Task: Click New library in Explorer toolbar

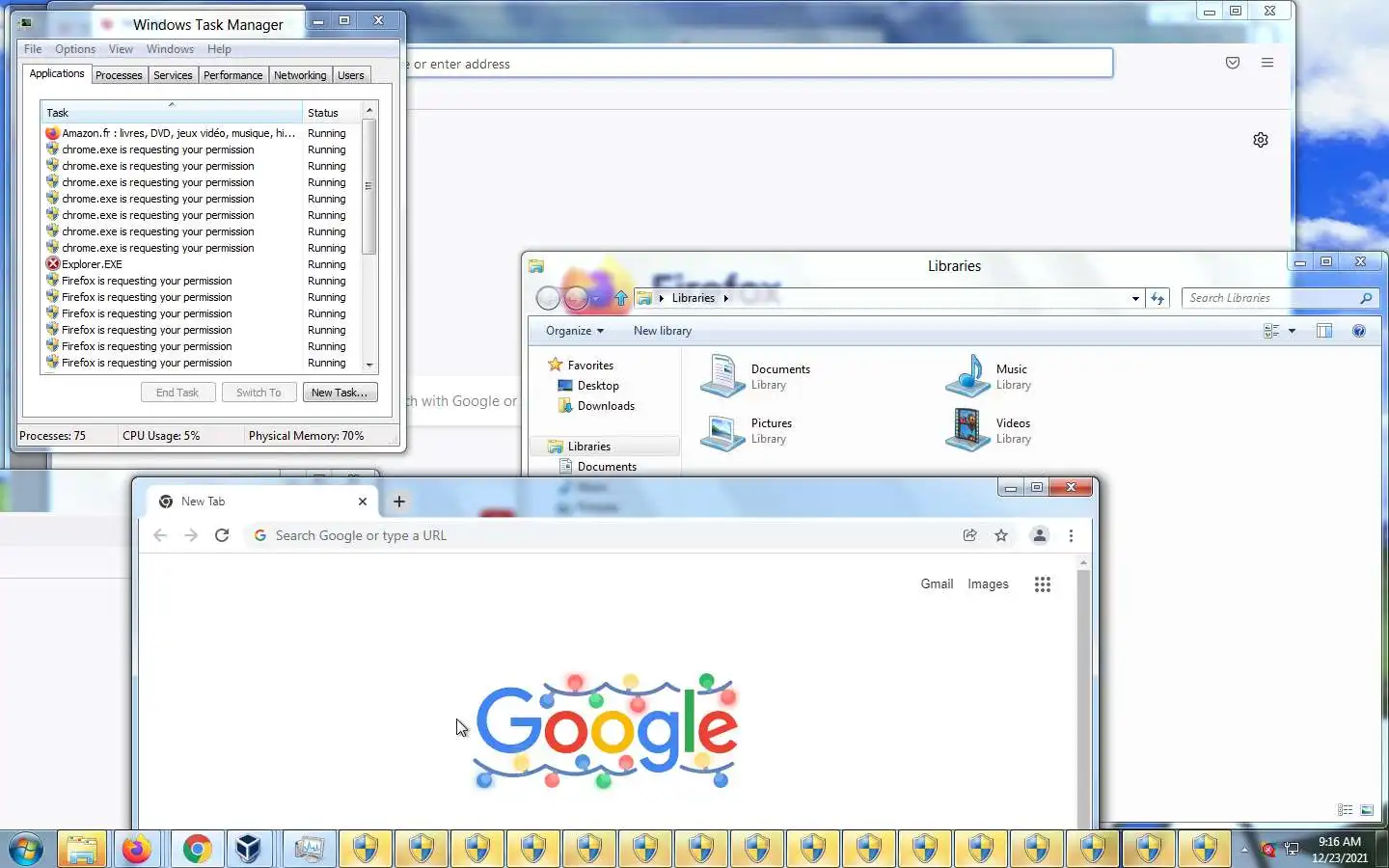Action: pos(663,331)
